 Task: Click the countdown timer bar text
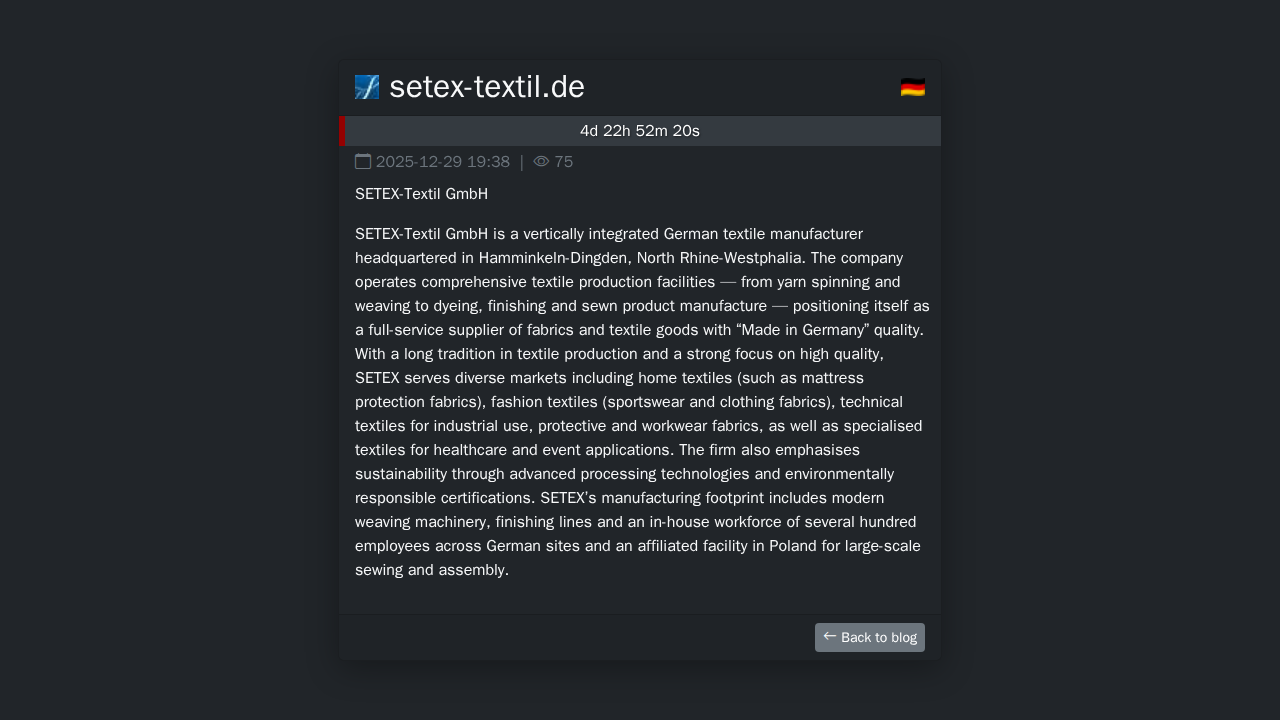pos(640,131)
